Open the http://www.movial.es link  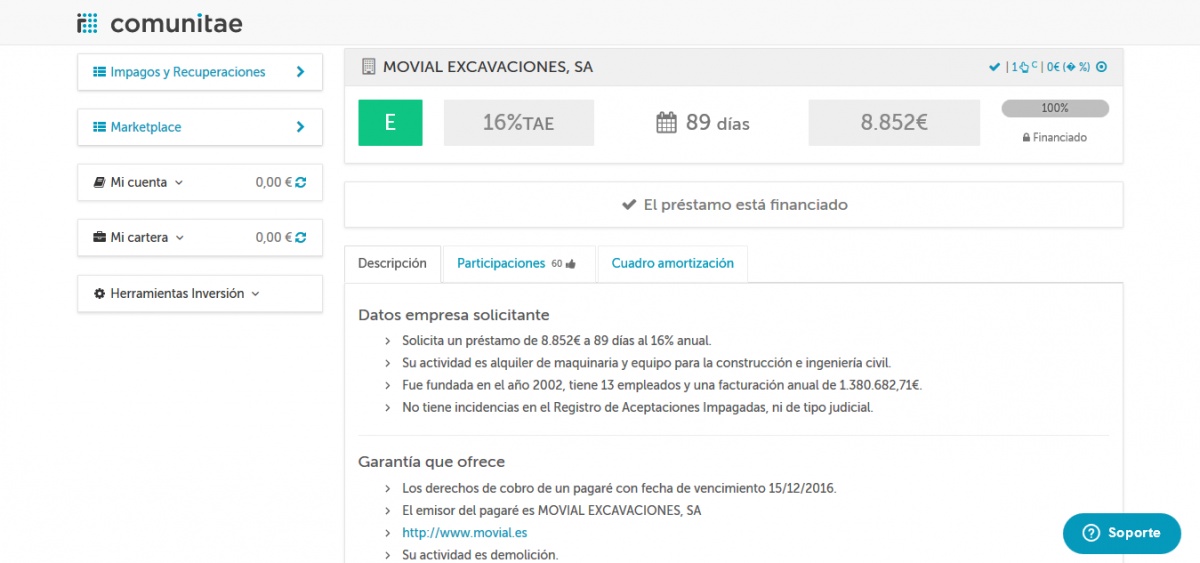tap(464, 533)
